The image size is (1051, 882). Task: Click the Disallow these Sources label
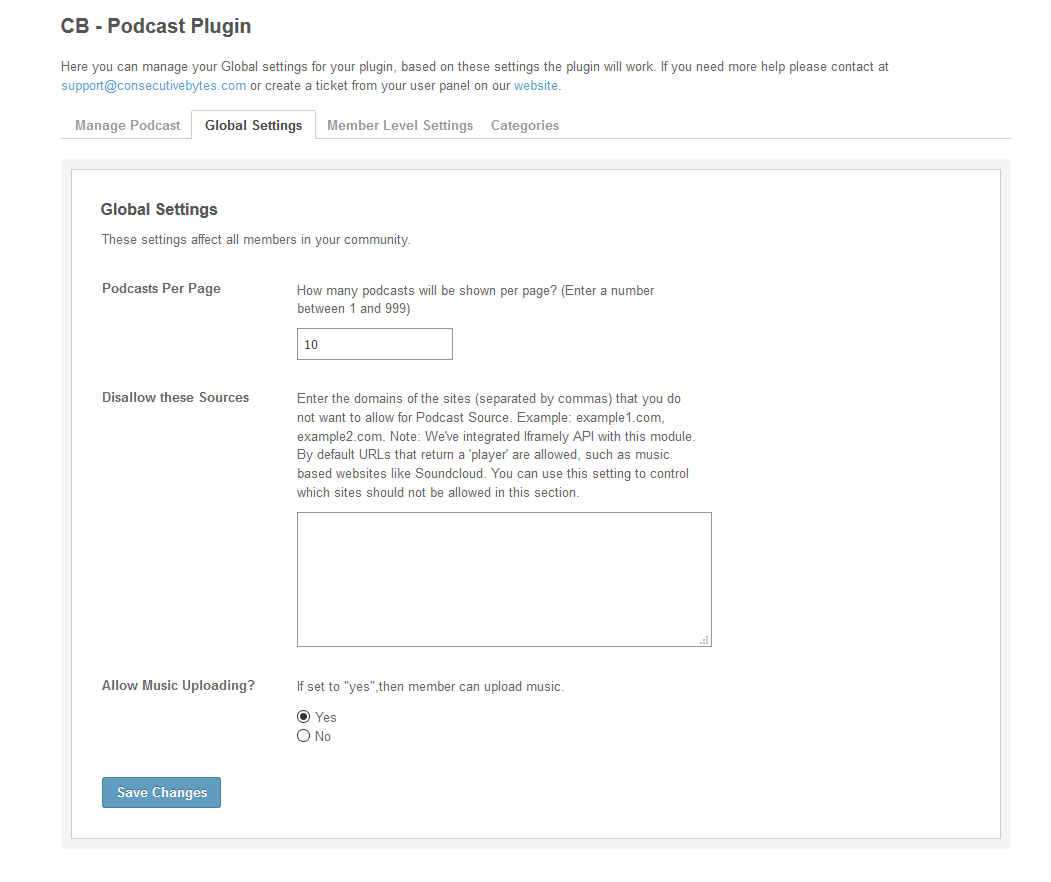[x=175, y=398]
